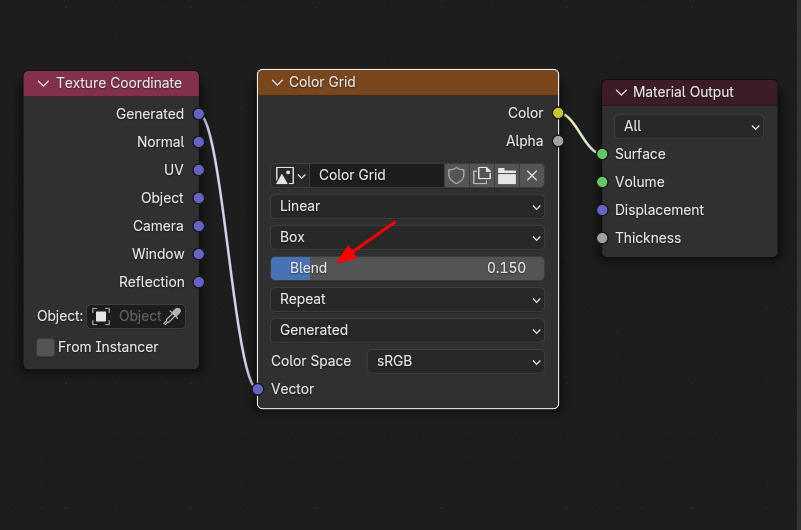
Task: Enable the From Instancer checkbox
Action: pos(45,347)
